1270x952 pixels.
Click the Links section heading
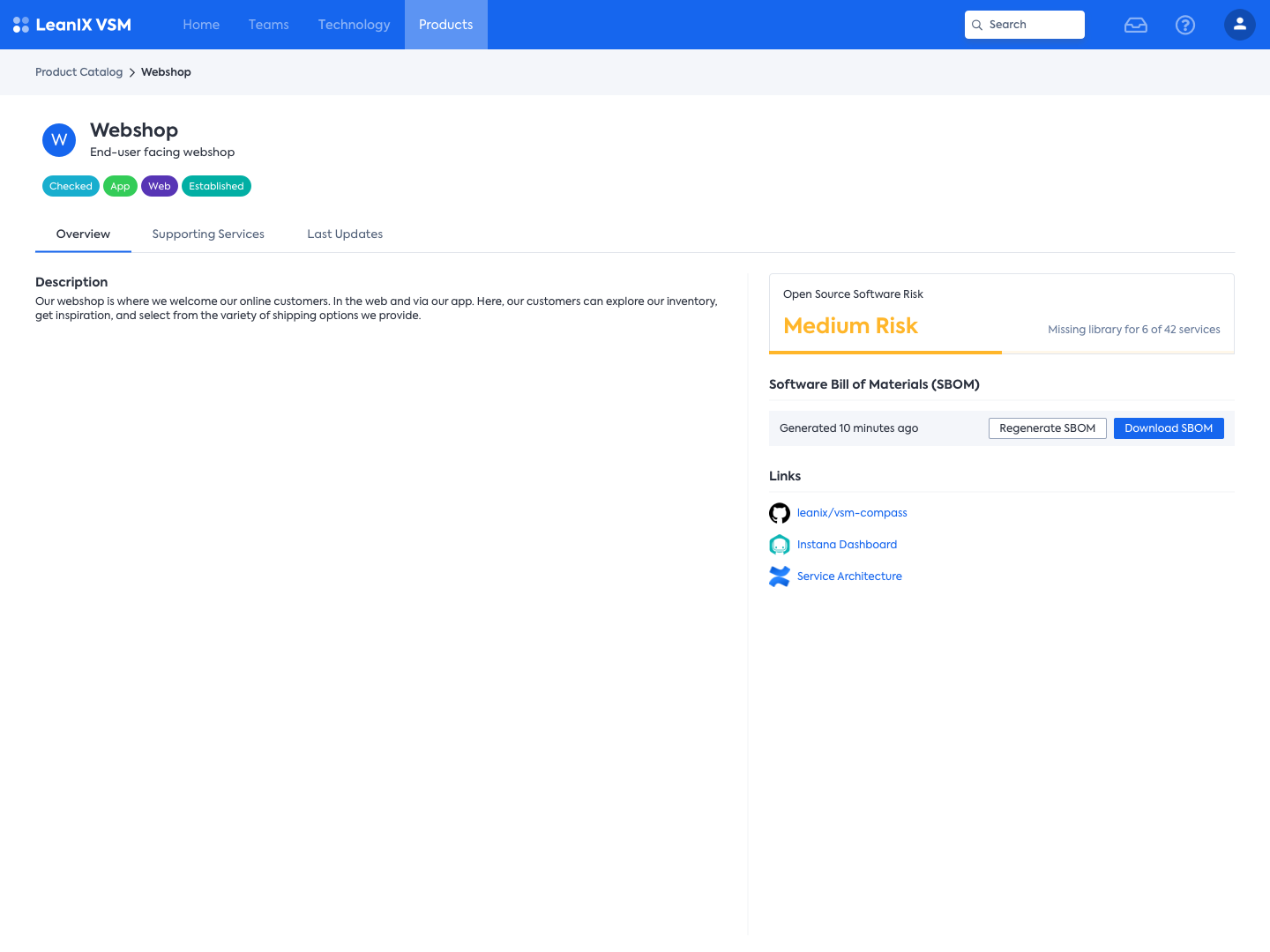[x=785, y=476]
